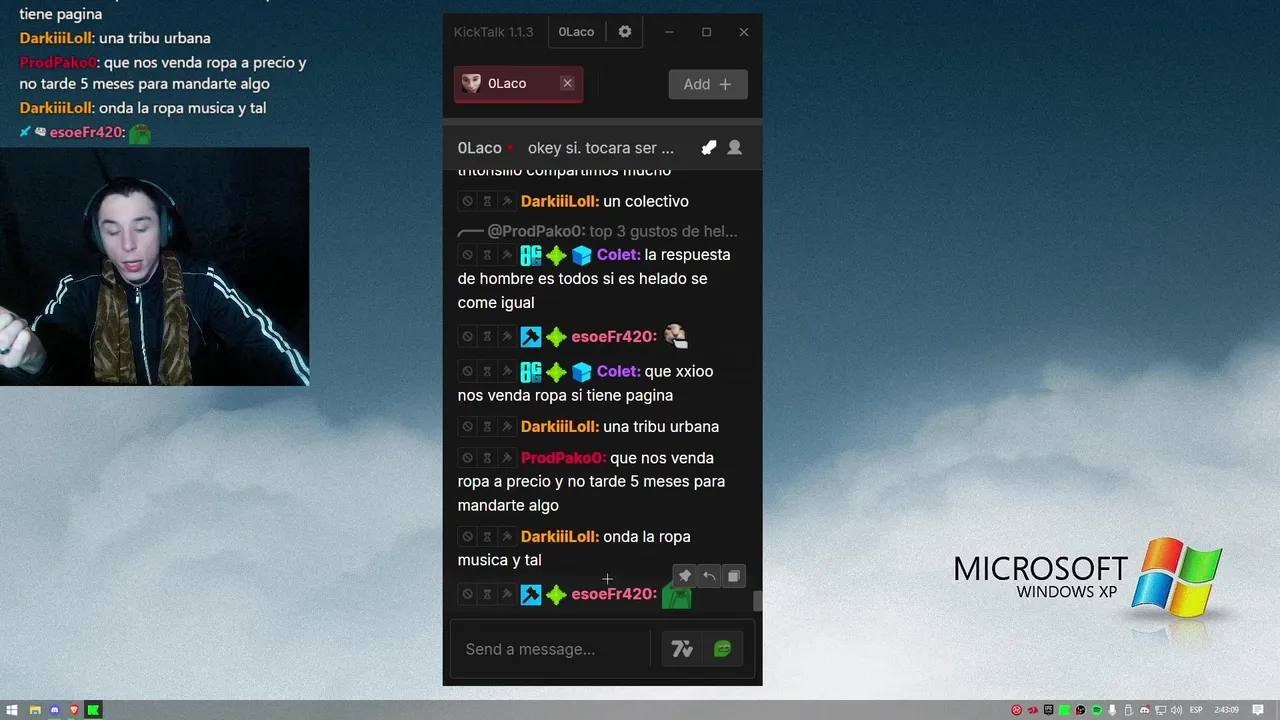Open Brave browser from the taskbar
Screen dimensions: 1280x720
pyautogui.click(x=73, y=710)
